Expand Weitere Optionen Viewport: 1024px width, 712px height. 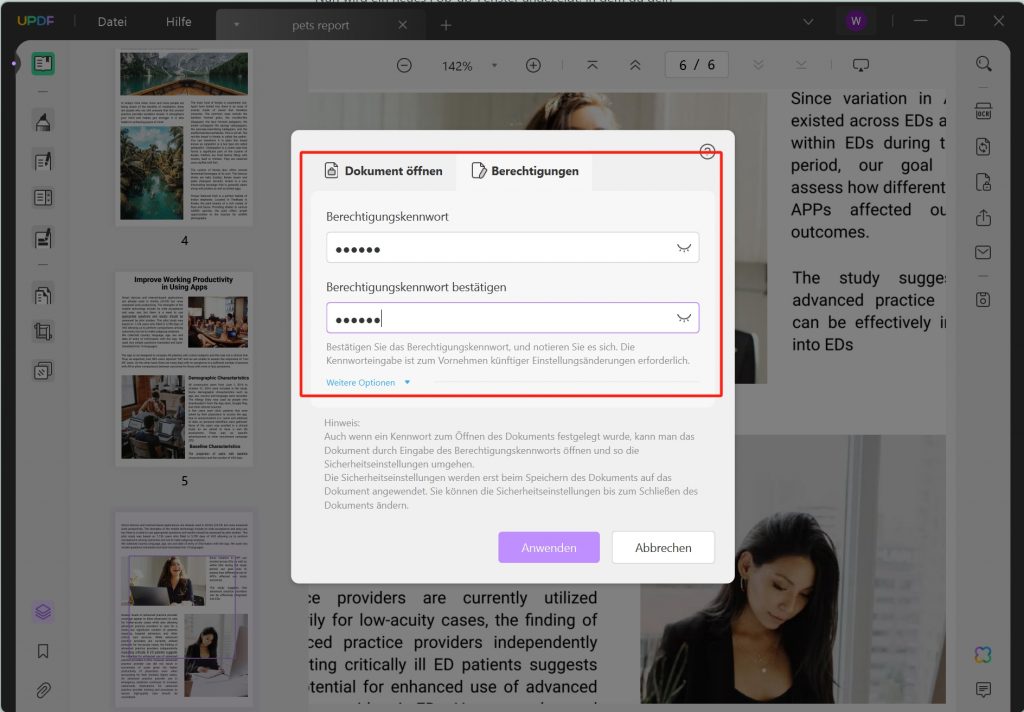[368, 383]
